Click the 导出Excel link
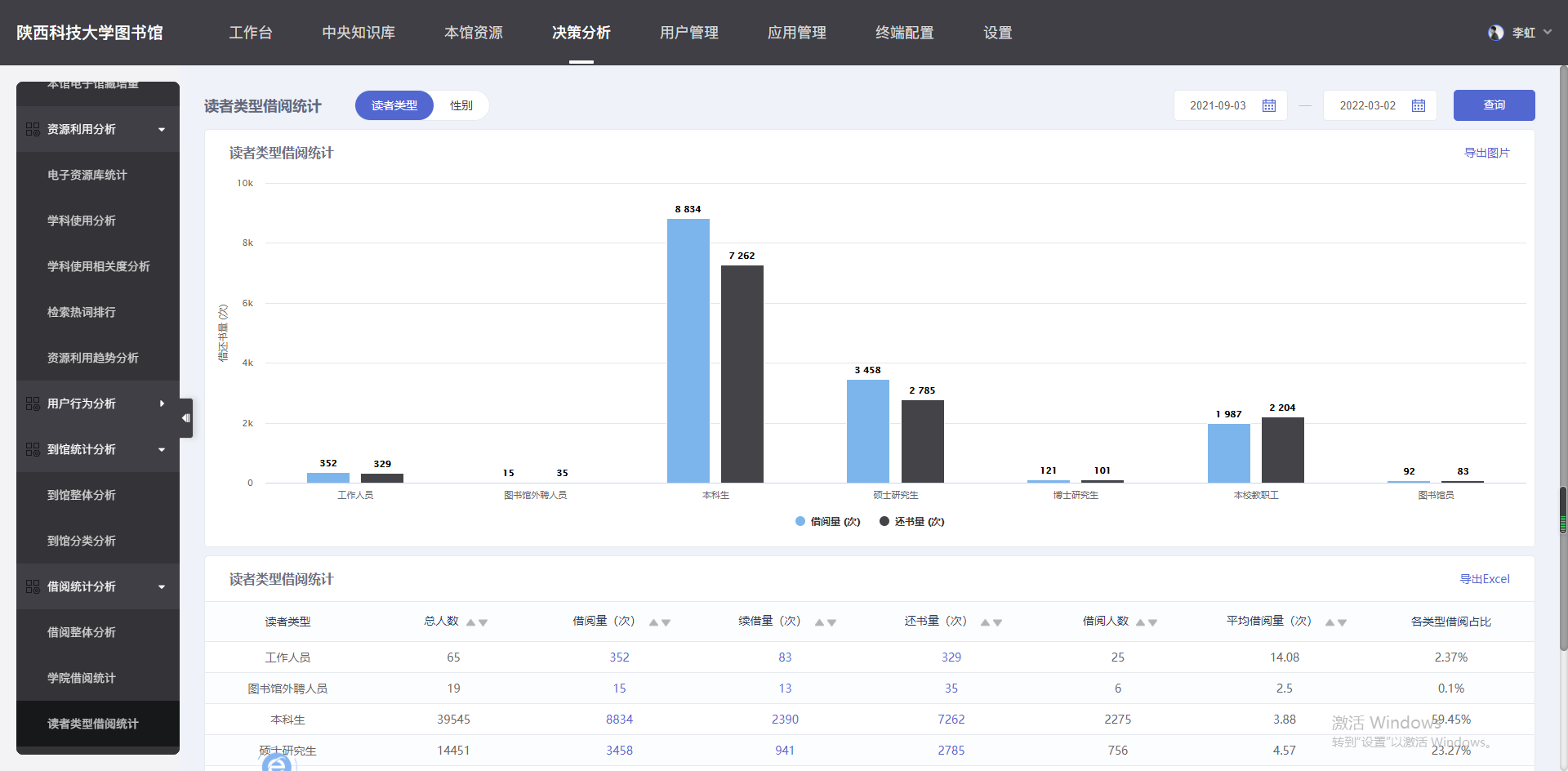Image resolution: width=1568 pixels, height=771 pixels. [1484, 579]
